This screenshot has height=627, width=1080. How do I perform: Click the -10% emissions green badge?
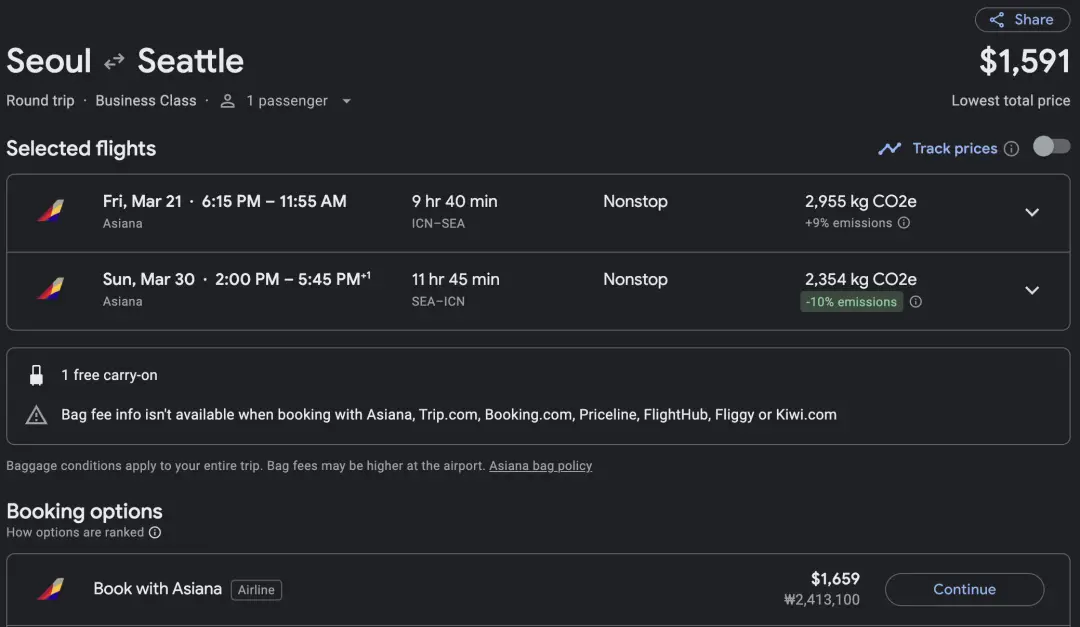point(851,302)
